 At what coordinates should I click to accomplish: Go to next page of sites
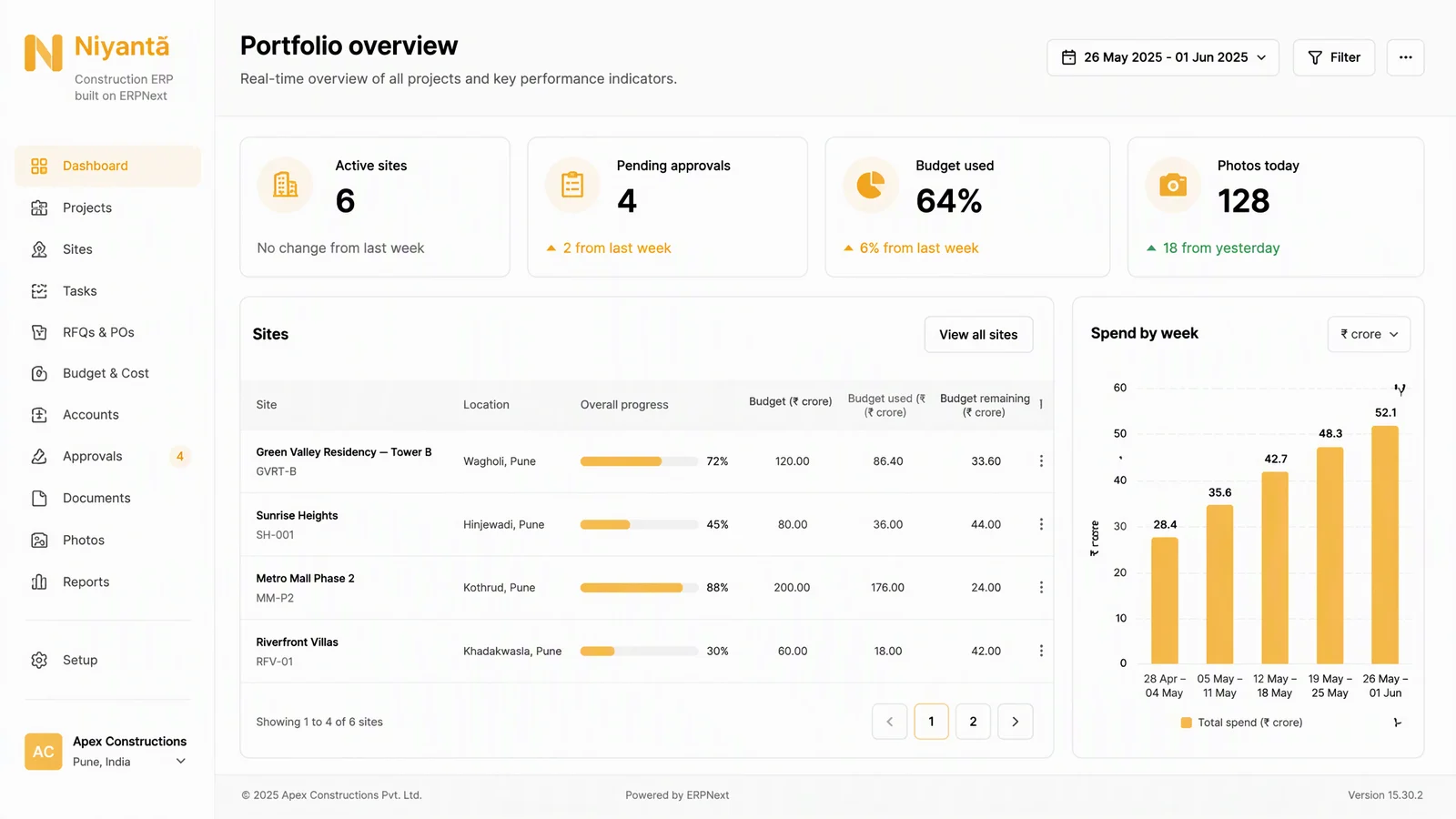click(1016, 722)
